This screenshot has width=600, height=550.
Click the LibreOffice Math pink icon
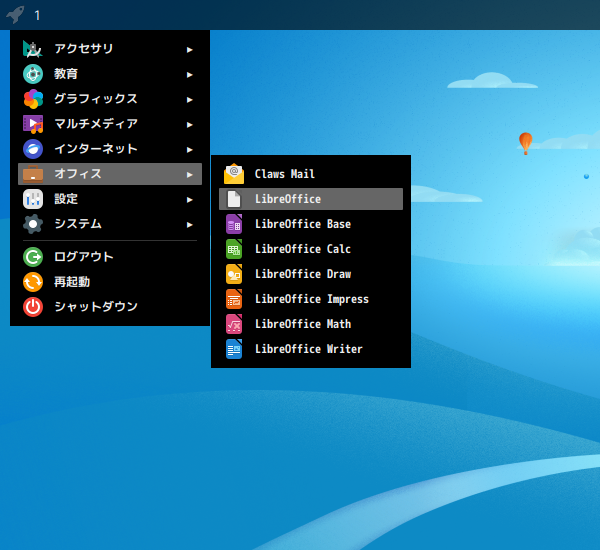[234, 324]
